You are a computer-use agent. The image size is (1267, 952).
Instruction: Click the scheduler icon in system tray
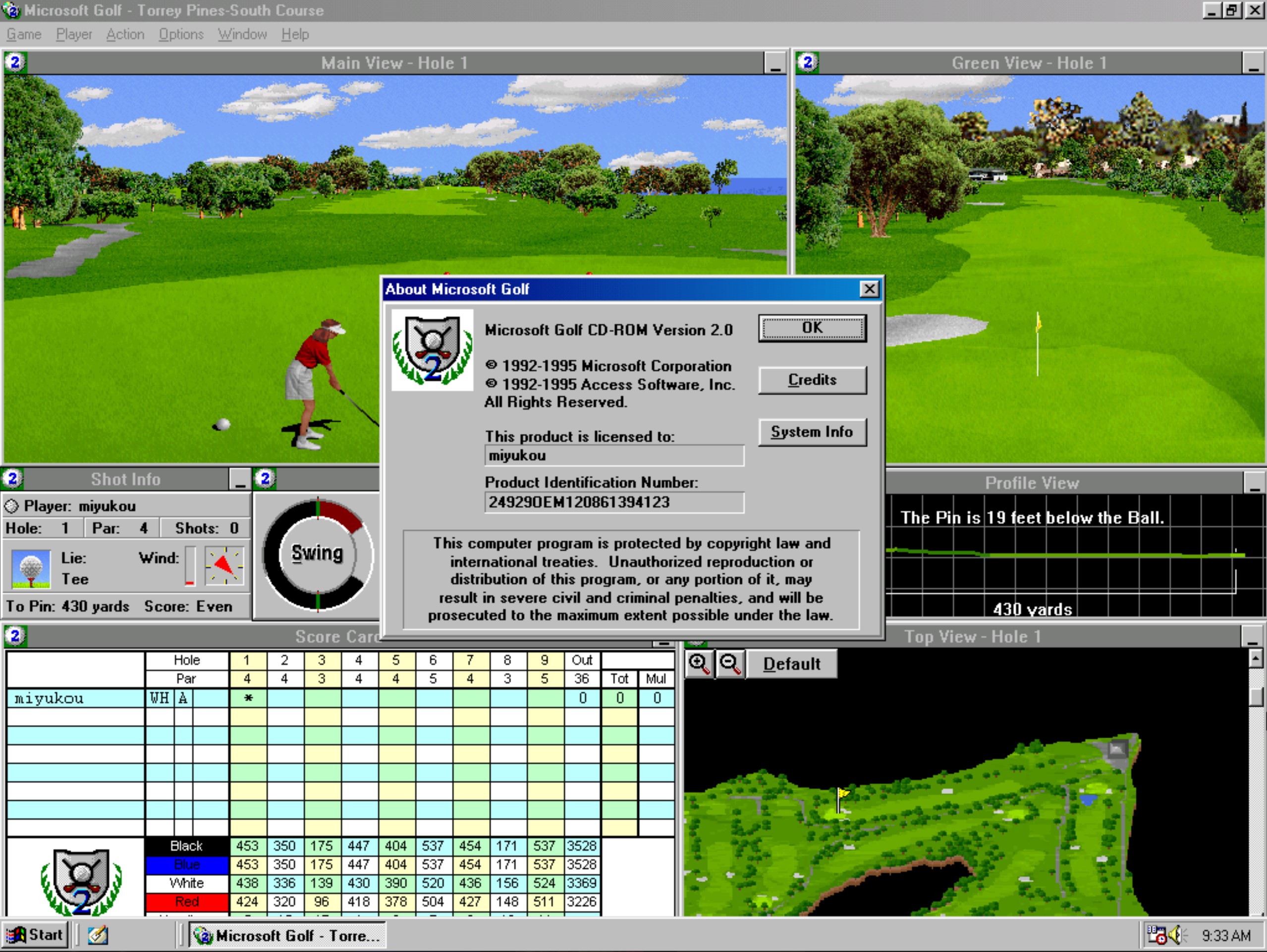point(1156,935)
